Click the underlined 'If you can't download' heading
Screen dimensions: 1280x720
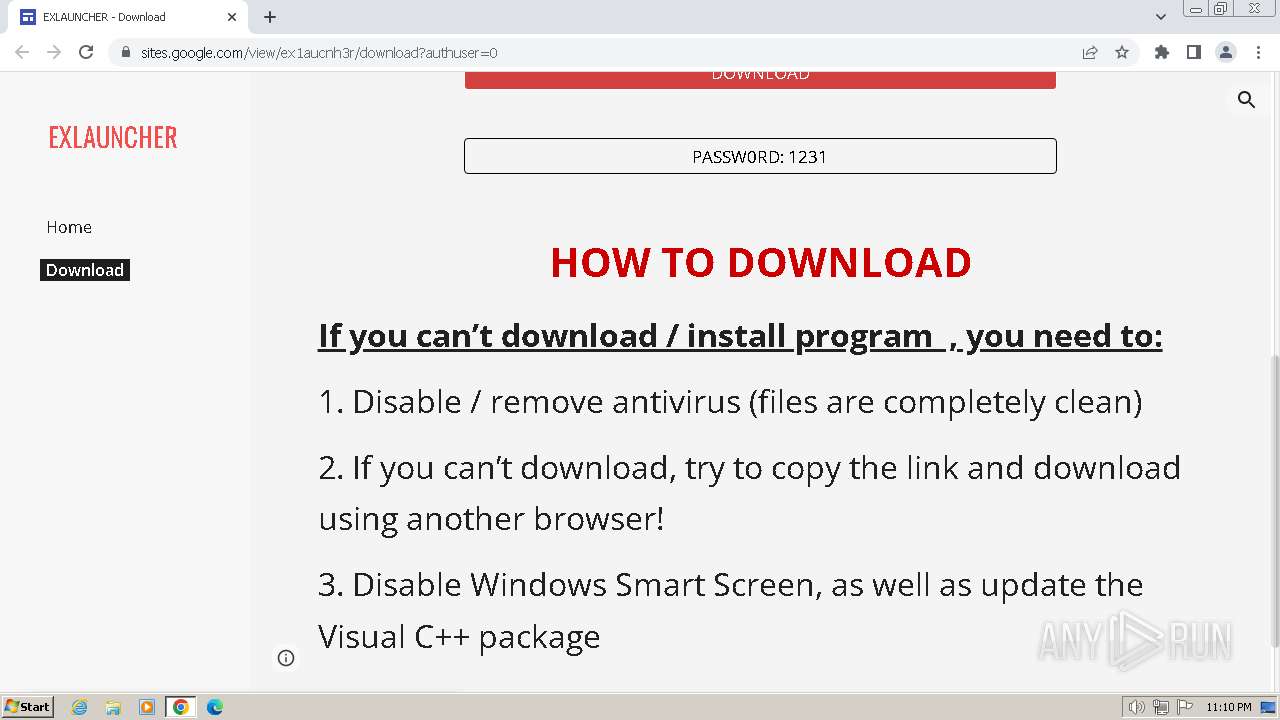tap(740, 336)
